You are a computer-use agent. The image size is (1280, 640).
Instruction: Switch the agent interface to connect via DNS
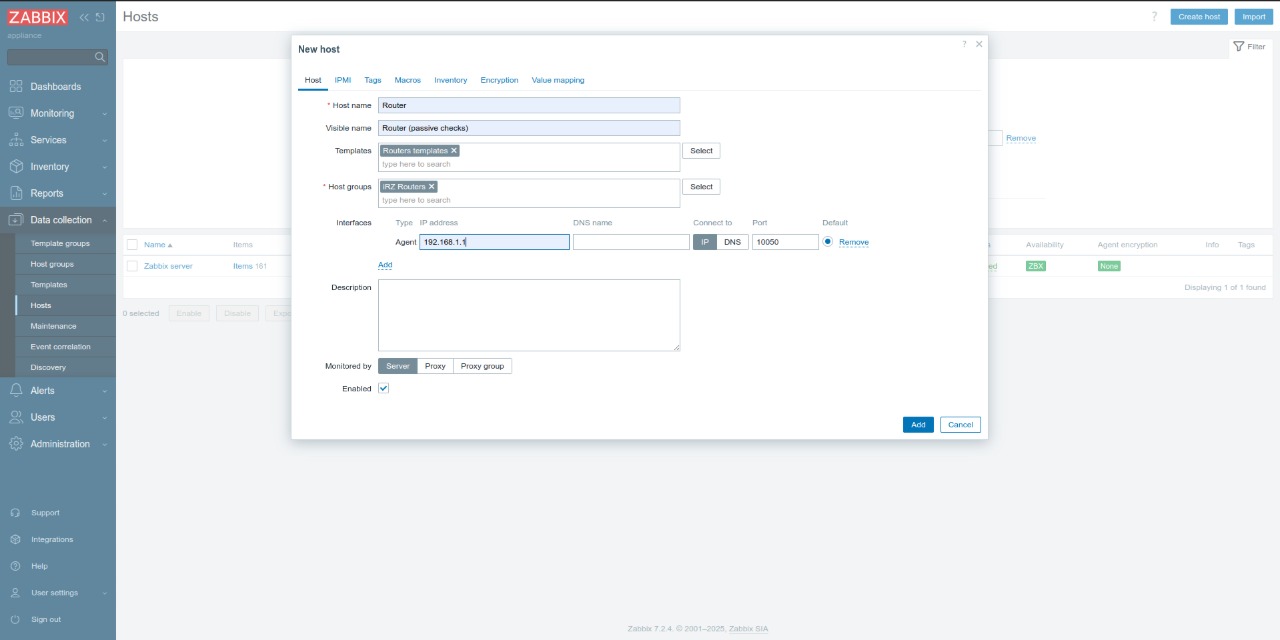pos(732,241)
